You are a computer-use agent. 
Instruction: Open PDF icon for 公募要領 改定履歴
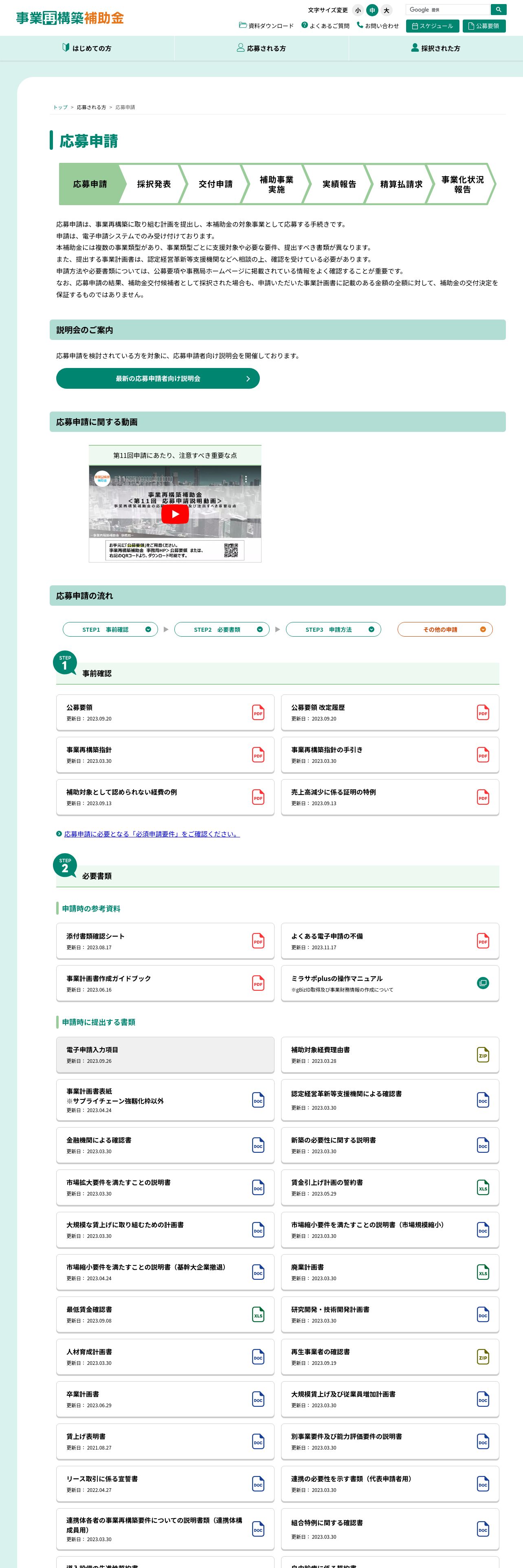(483, 713)
